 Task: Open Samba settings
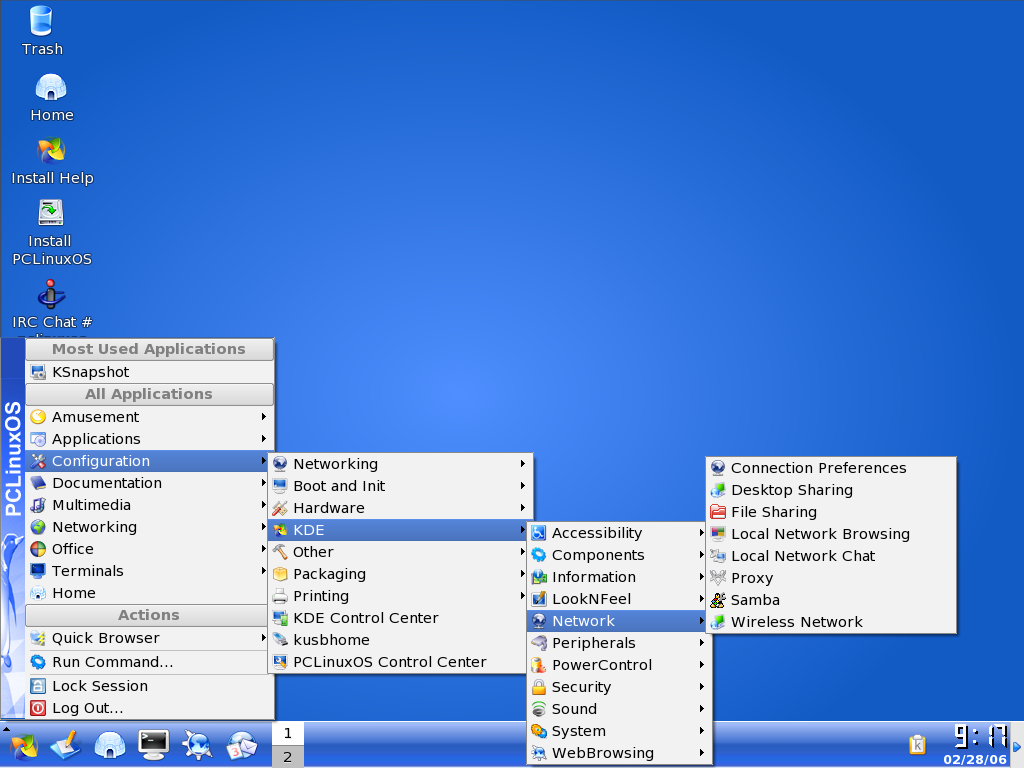point(831,600)
